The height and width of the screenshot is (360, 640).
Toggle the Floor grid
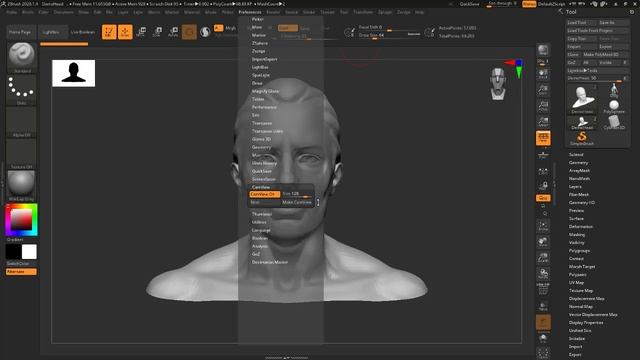click(x=543, y=155)
